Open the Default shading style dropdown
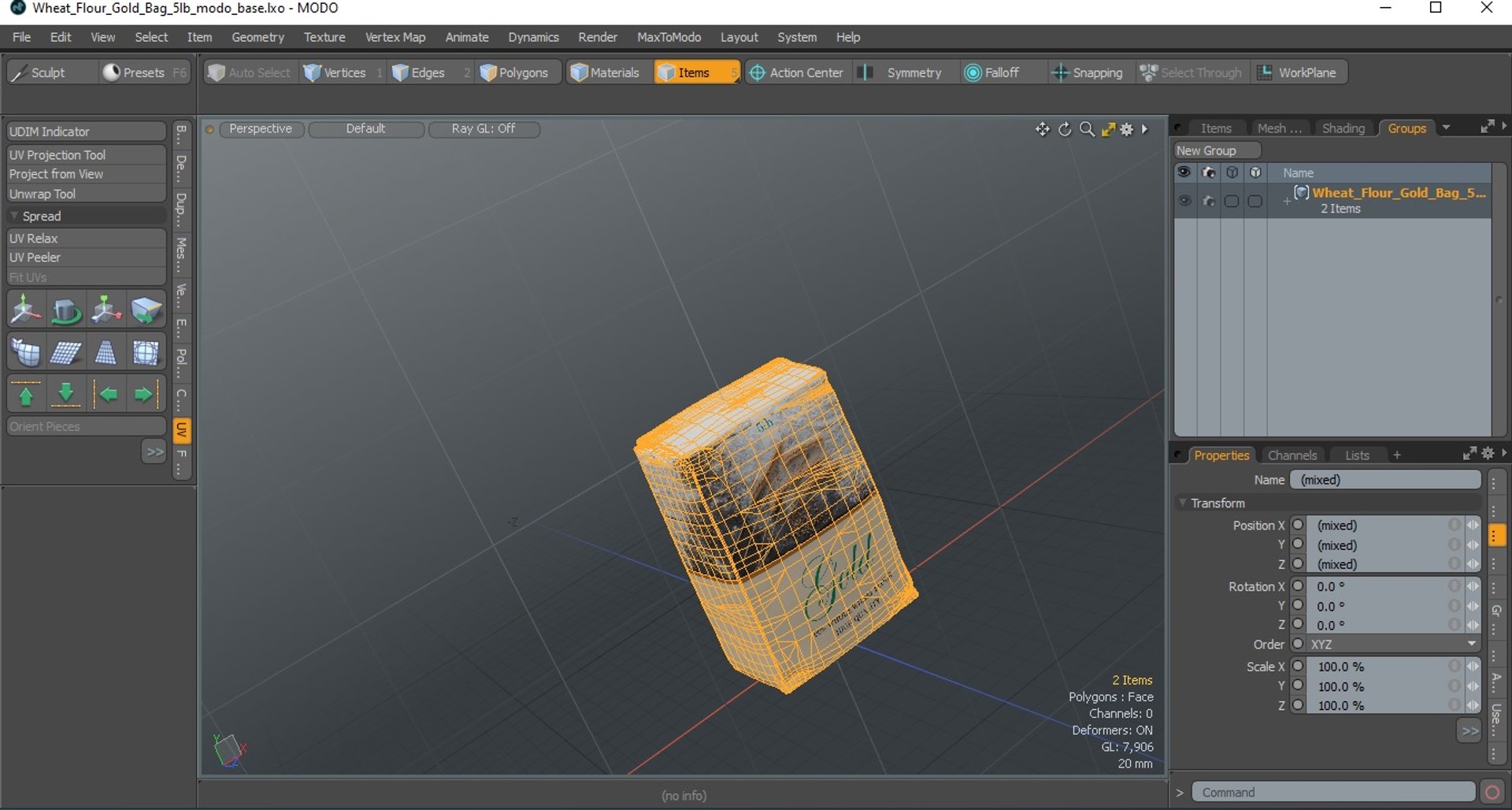The width and height of the screenshot is (1512, 810). [366, 129]
